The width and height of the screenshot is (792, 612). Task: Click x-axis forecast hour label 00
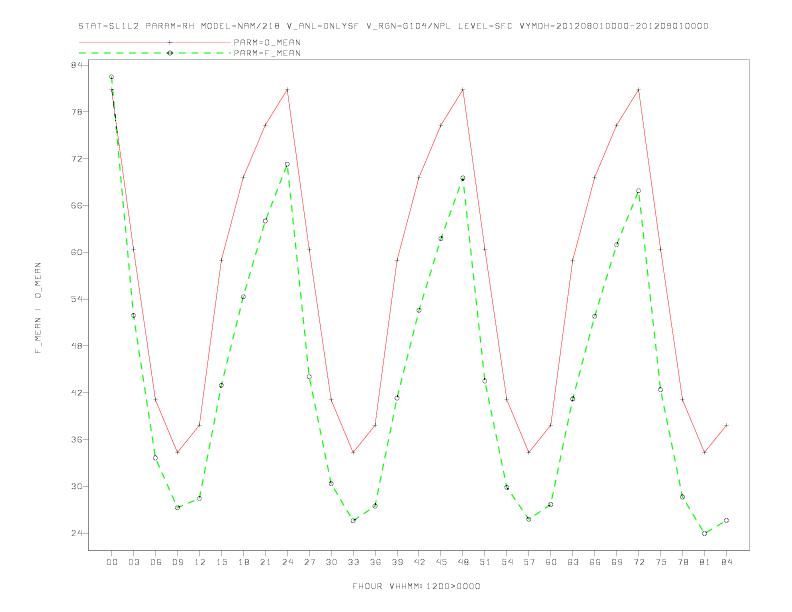pyautogui.click(x=112, y=562)
